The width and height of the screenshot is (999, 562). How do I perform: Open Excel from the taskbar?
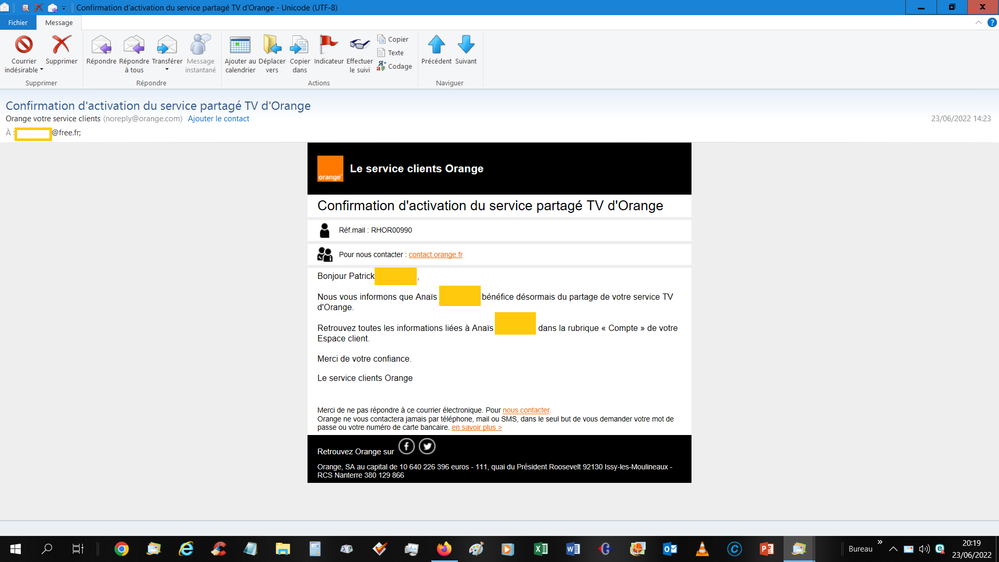pyautogui.click(x=541, y=549)
